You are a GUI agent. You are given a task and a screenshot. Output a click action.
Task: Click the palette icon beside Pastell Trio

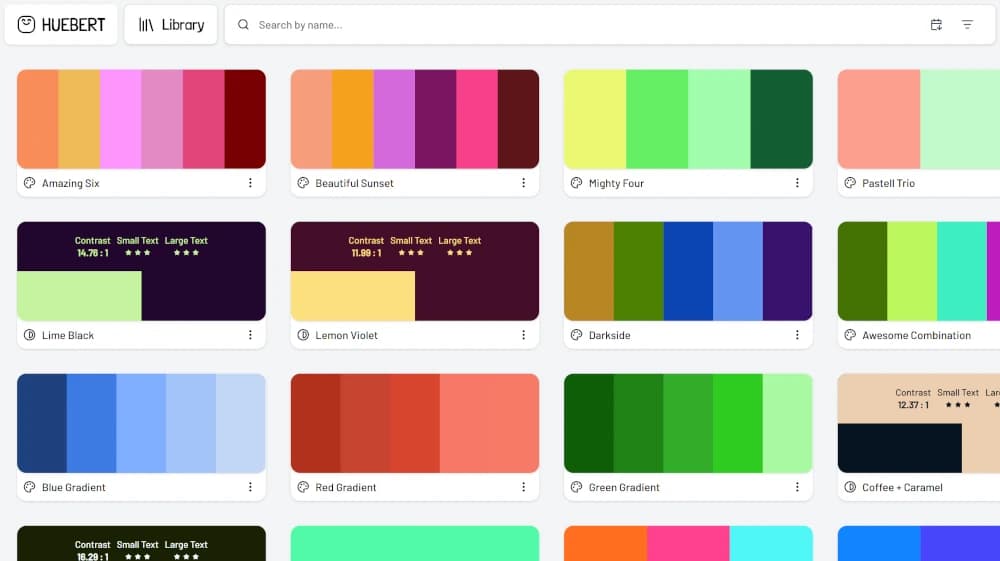(850, 183)
